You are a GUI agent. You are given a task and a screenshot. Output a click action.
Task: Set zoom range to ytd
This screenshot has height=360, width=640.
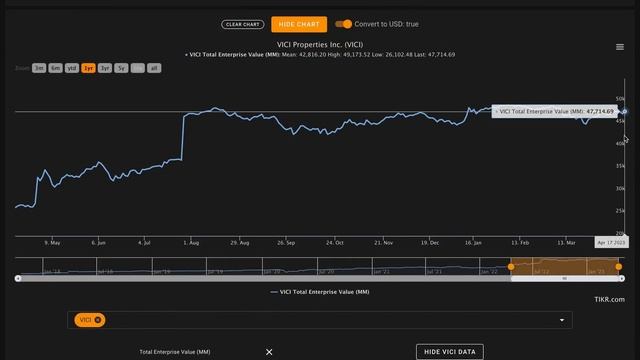coord(72,68)
